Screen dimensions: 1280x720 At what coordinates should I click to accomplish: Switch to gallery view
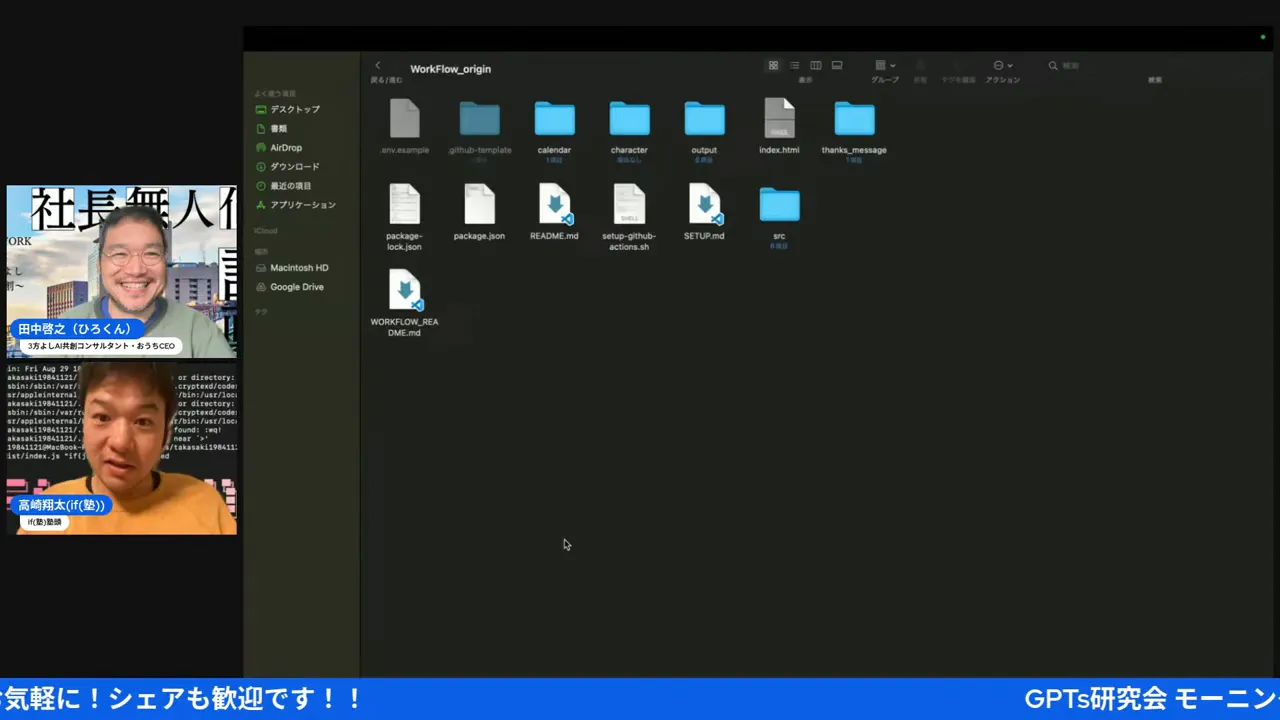coord(836,65)
